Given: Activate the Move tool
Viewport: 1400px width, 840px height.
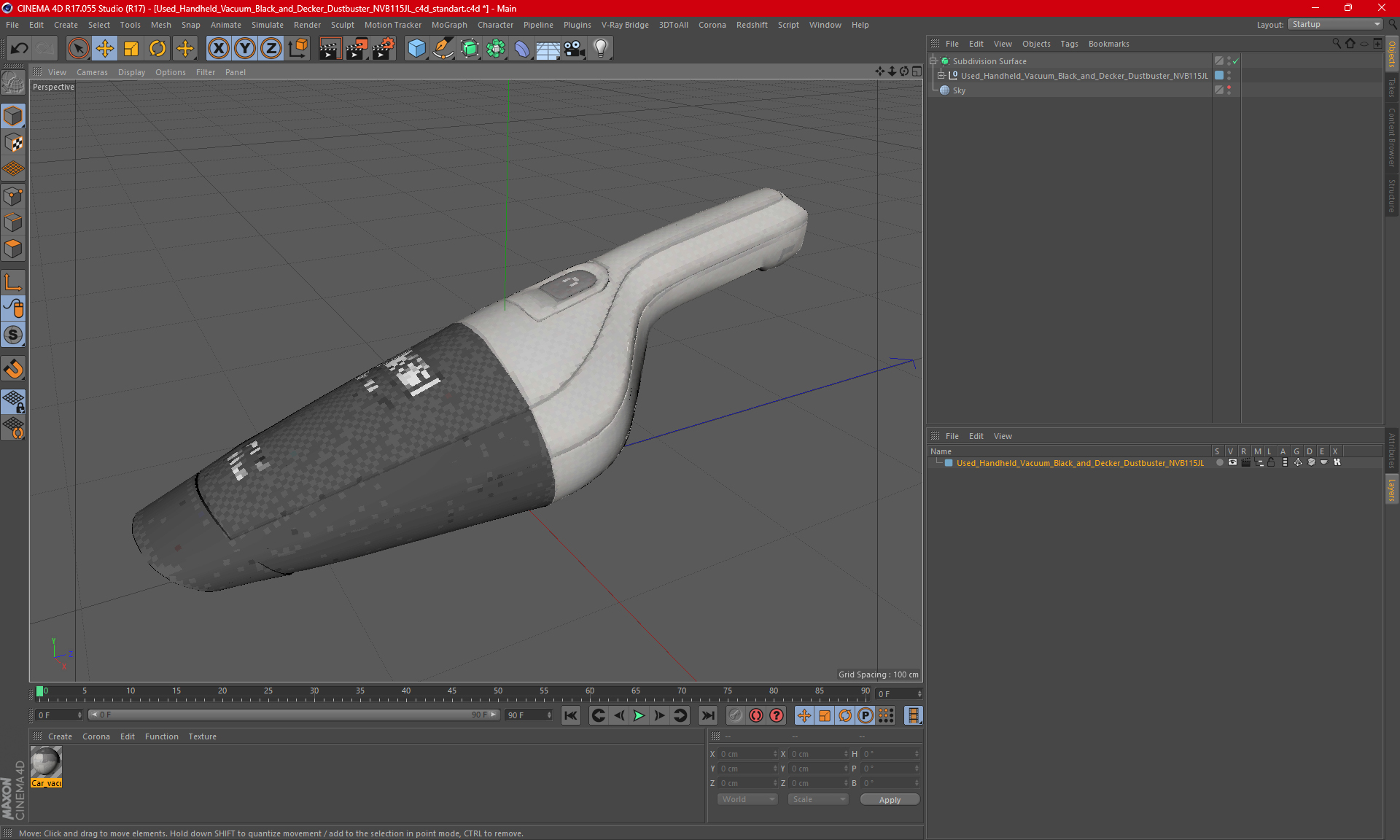Looking at the screenshot, I should [105, 49].
